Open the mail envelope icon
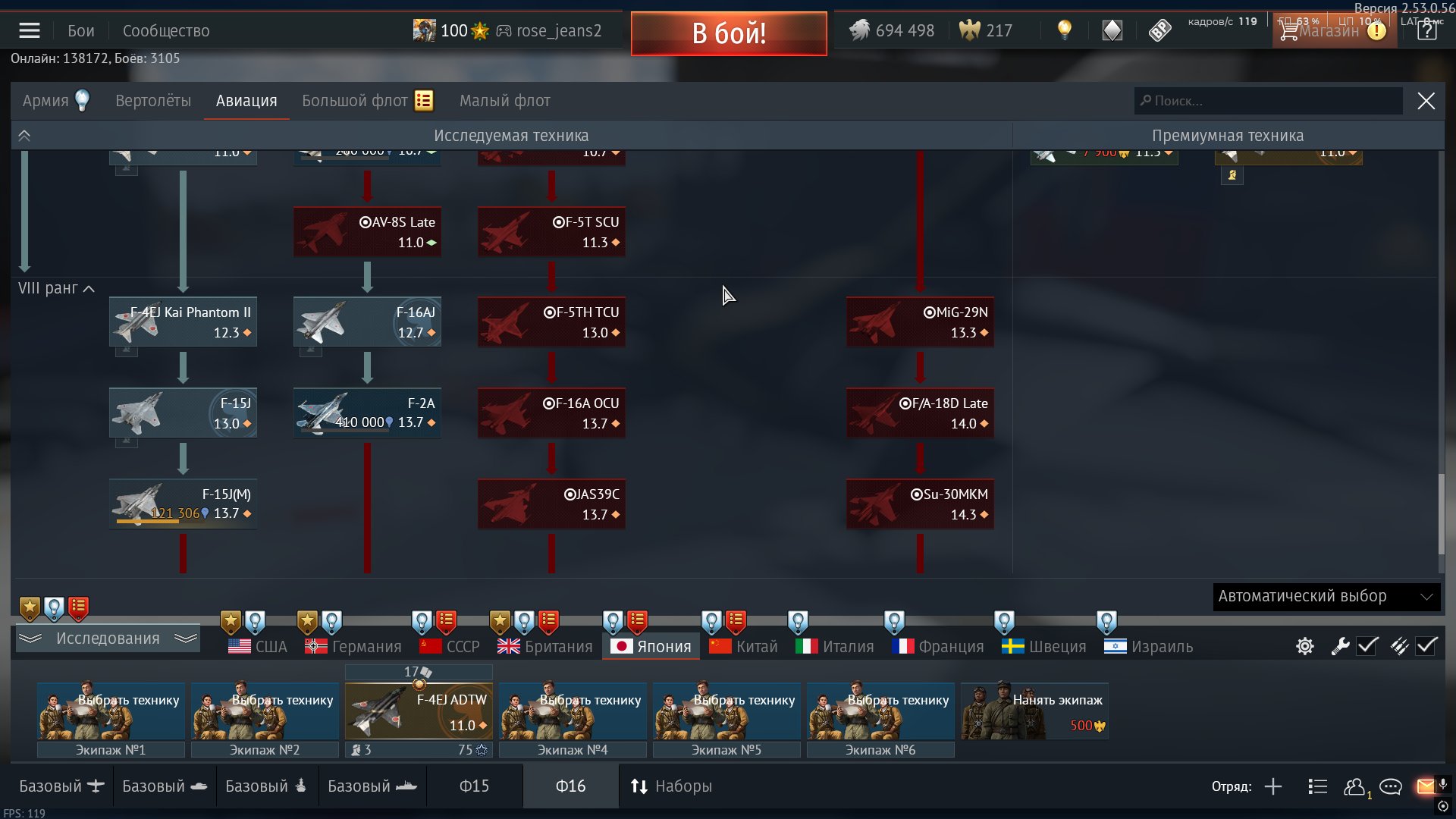The image size is (1456, 819). [x=1426, y=786]
